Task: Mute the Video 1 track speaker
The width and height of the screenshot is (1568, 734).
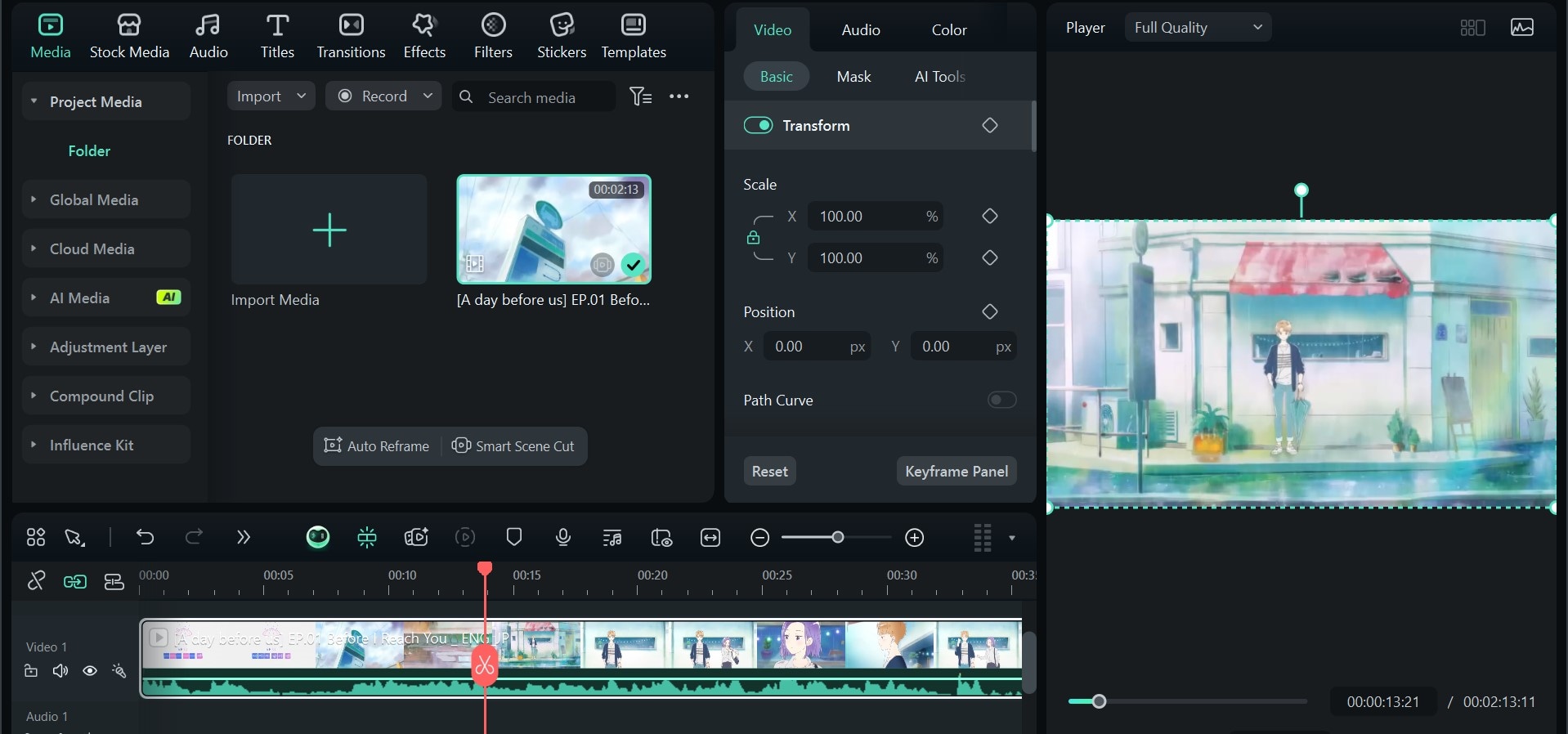Action: click(60, 671)
